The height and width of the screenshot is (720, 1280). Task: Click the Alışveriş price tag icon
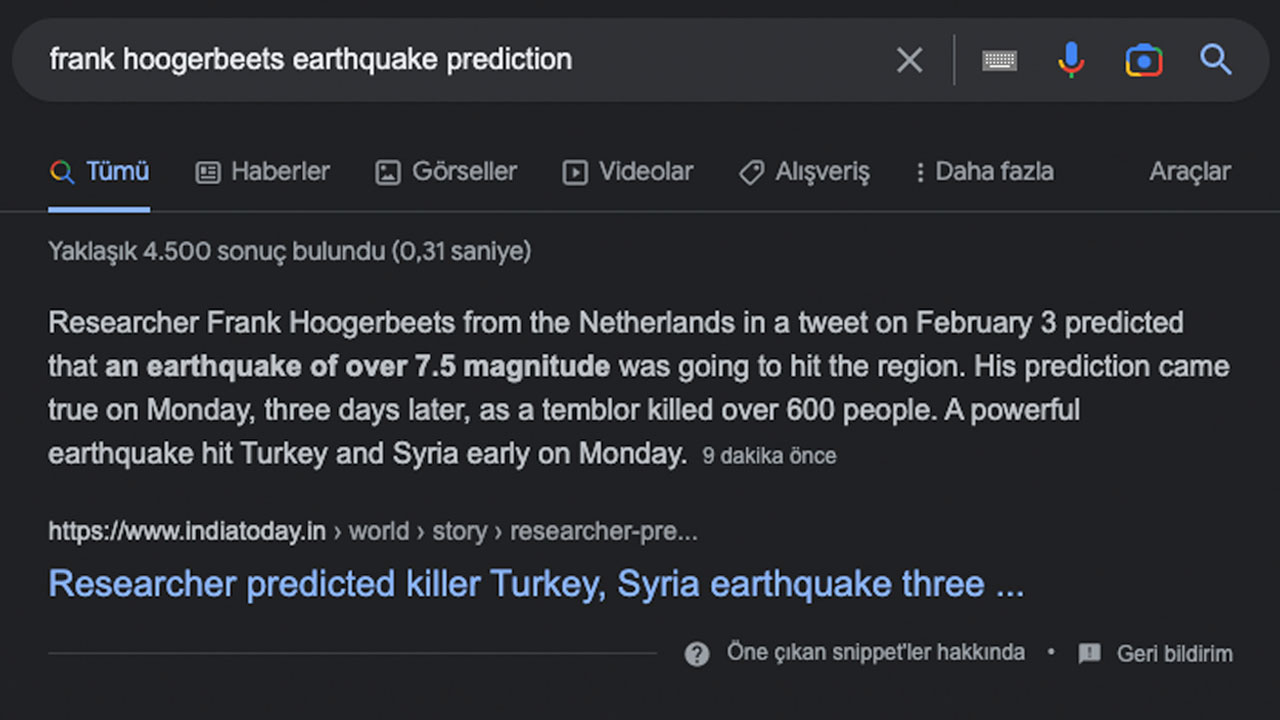[x=751, y=172]
